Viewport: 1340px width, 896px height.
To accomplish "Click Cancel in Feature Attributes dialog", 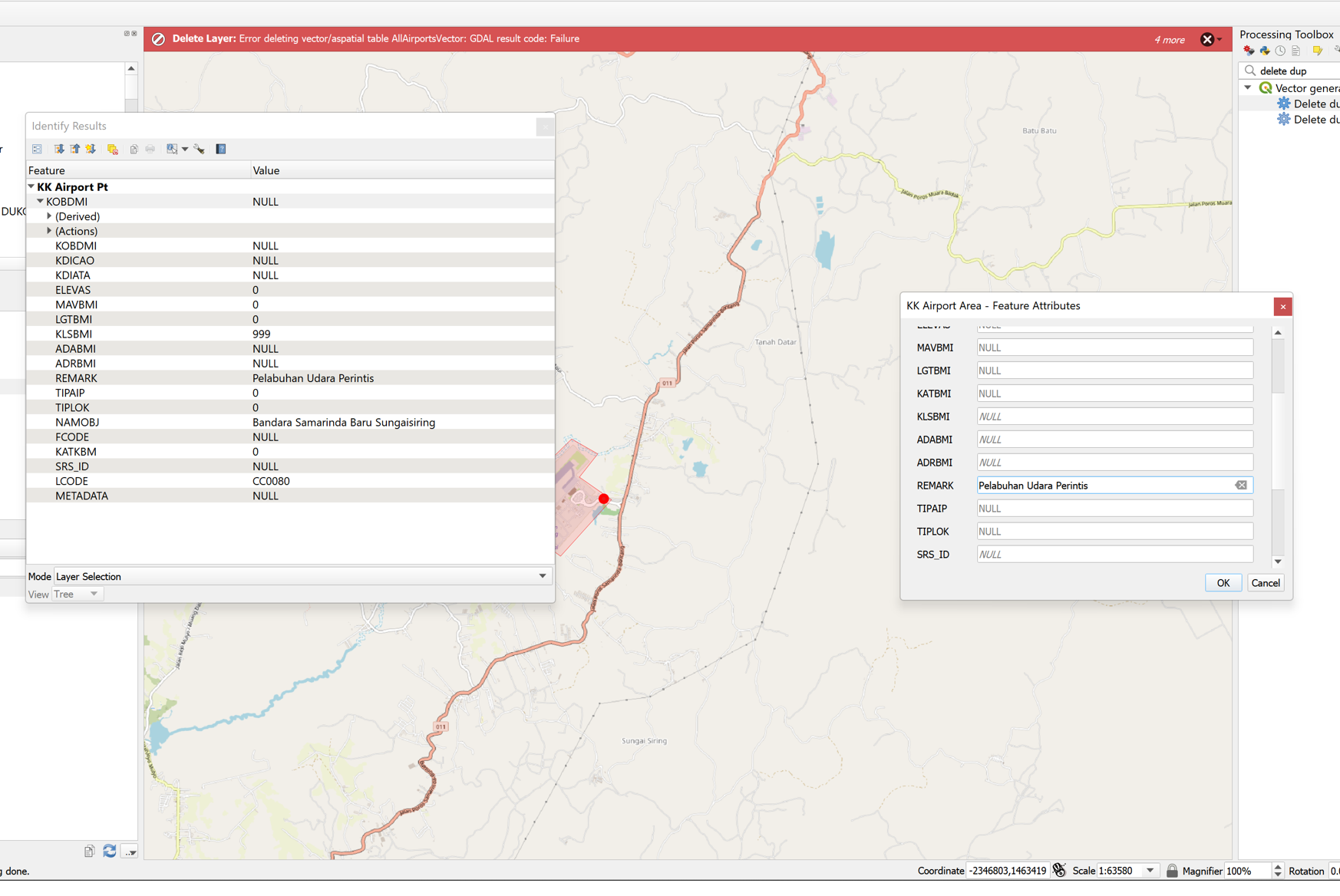I will (1265, 583).
